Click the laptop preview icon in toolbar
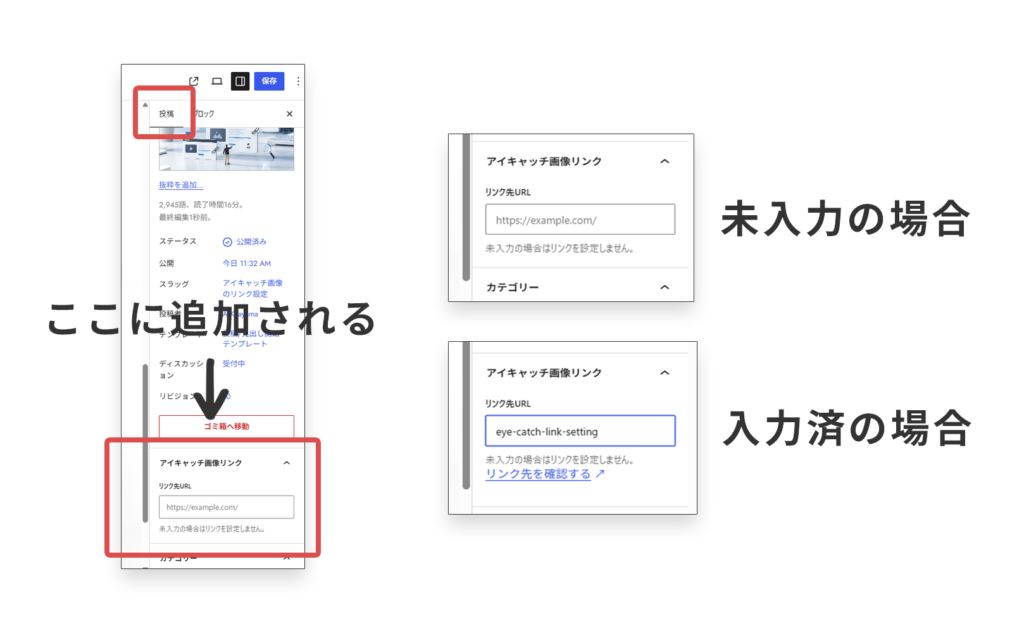The width and height of the screenshot is (1024, 633). (x=217, y=81)
